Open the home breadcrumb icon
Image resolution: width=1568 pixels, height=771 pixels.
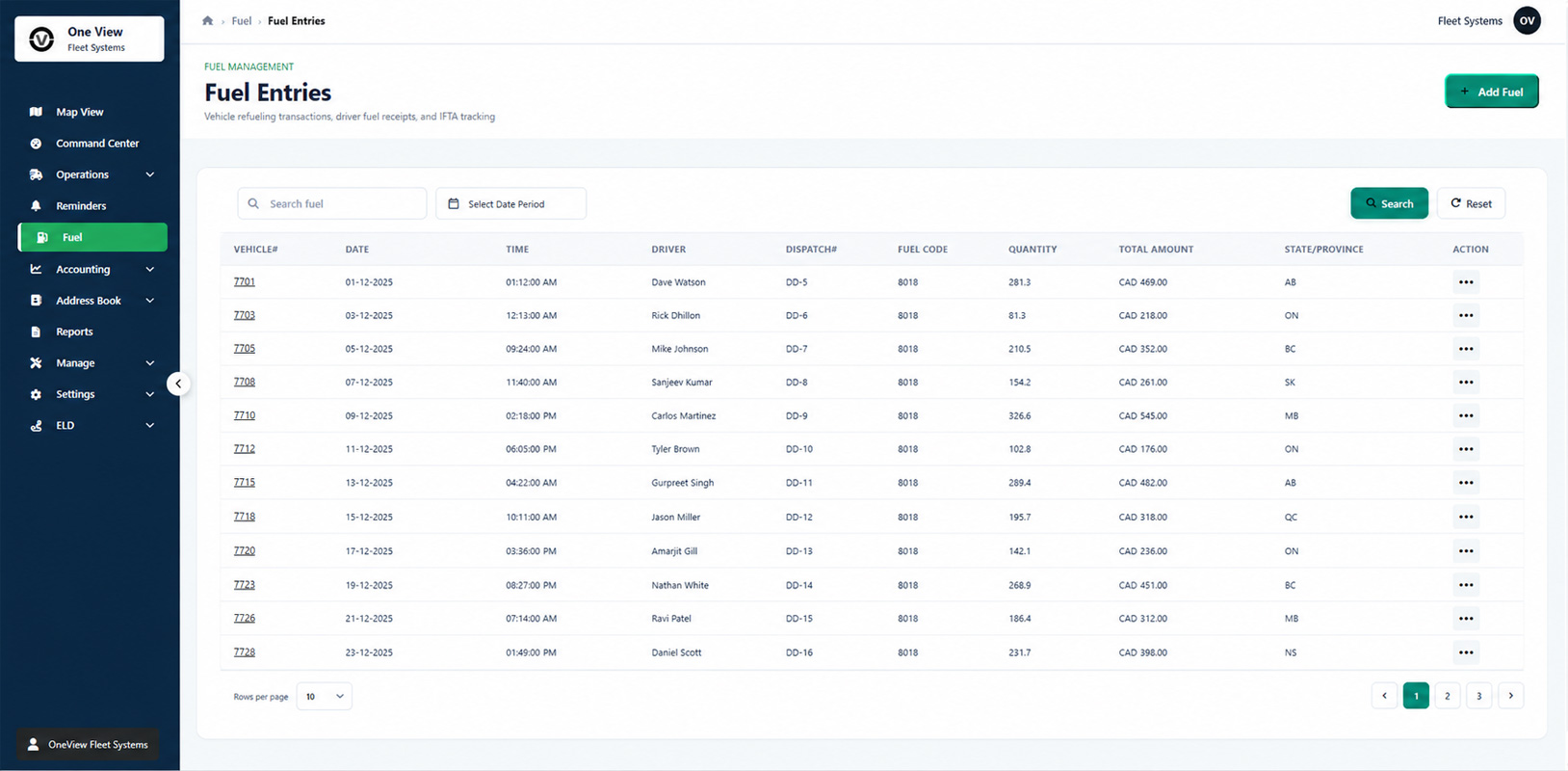pos(207,20)
